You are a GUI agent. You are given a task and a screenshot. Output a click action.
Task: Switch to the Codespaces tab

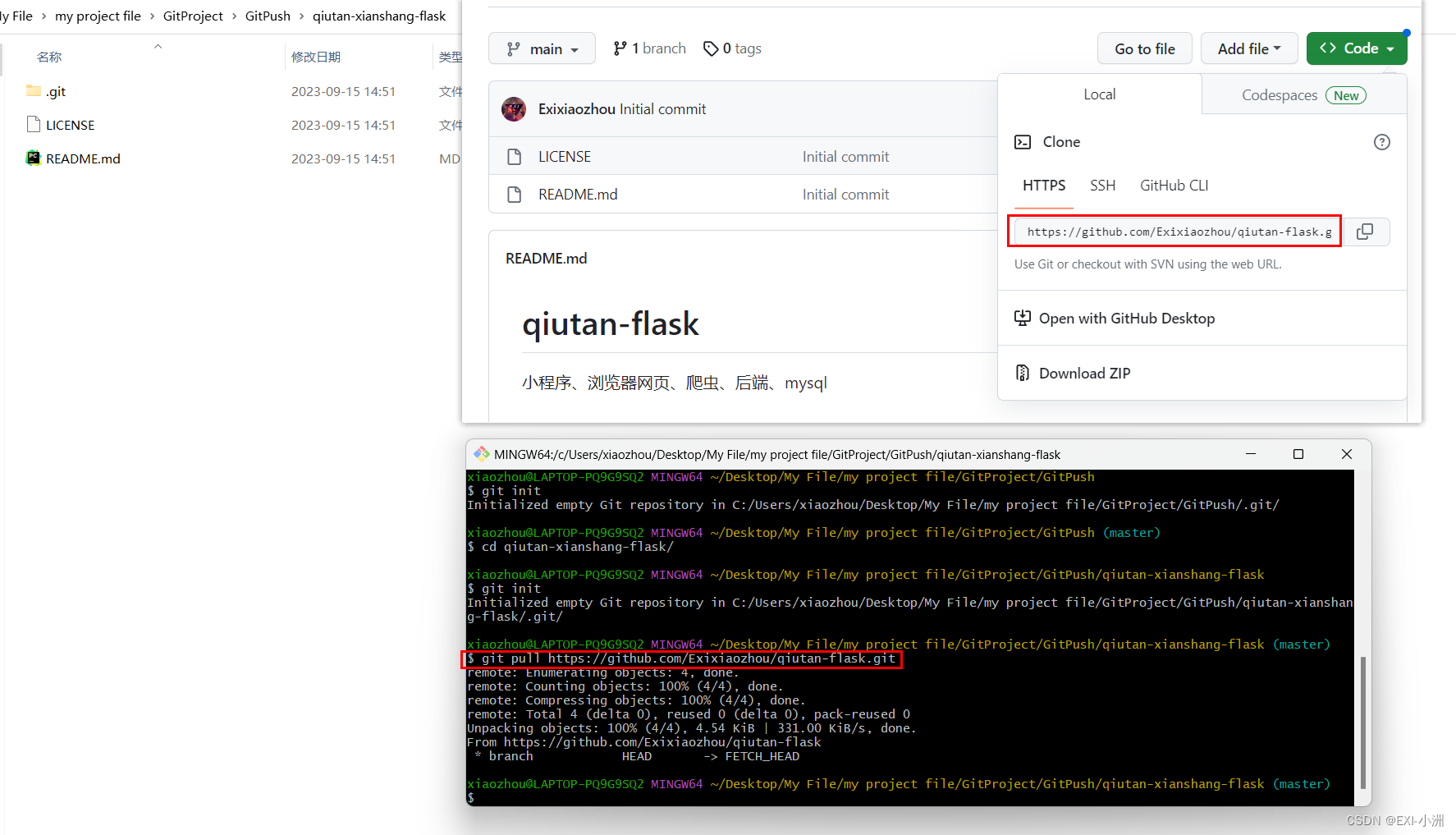click(1304, 94)
